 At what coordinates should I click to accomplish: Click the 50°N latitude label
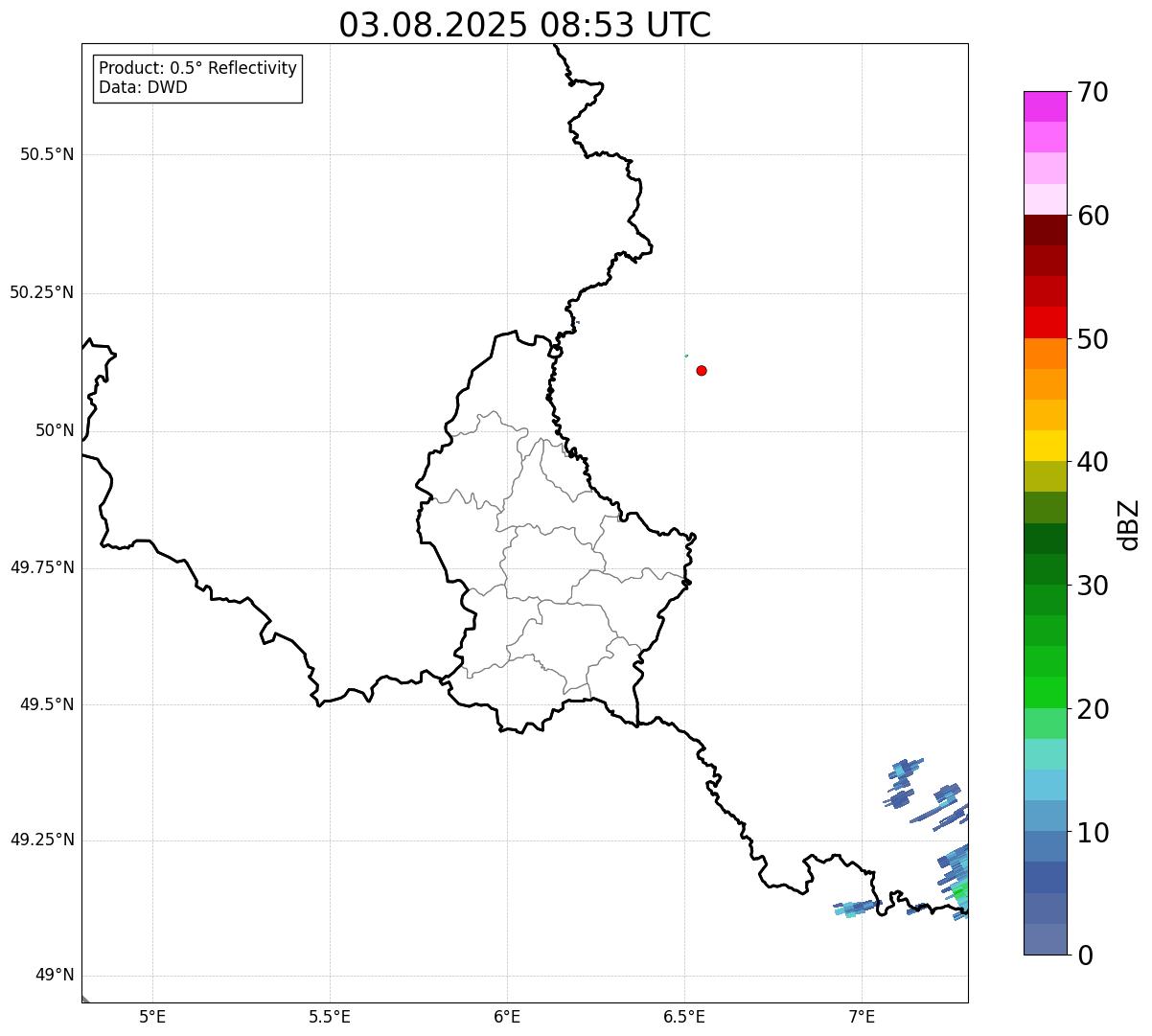pyautogui.click(x=55, y=430)
